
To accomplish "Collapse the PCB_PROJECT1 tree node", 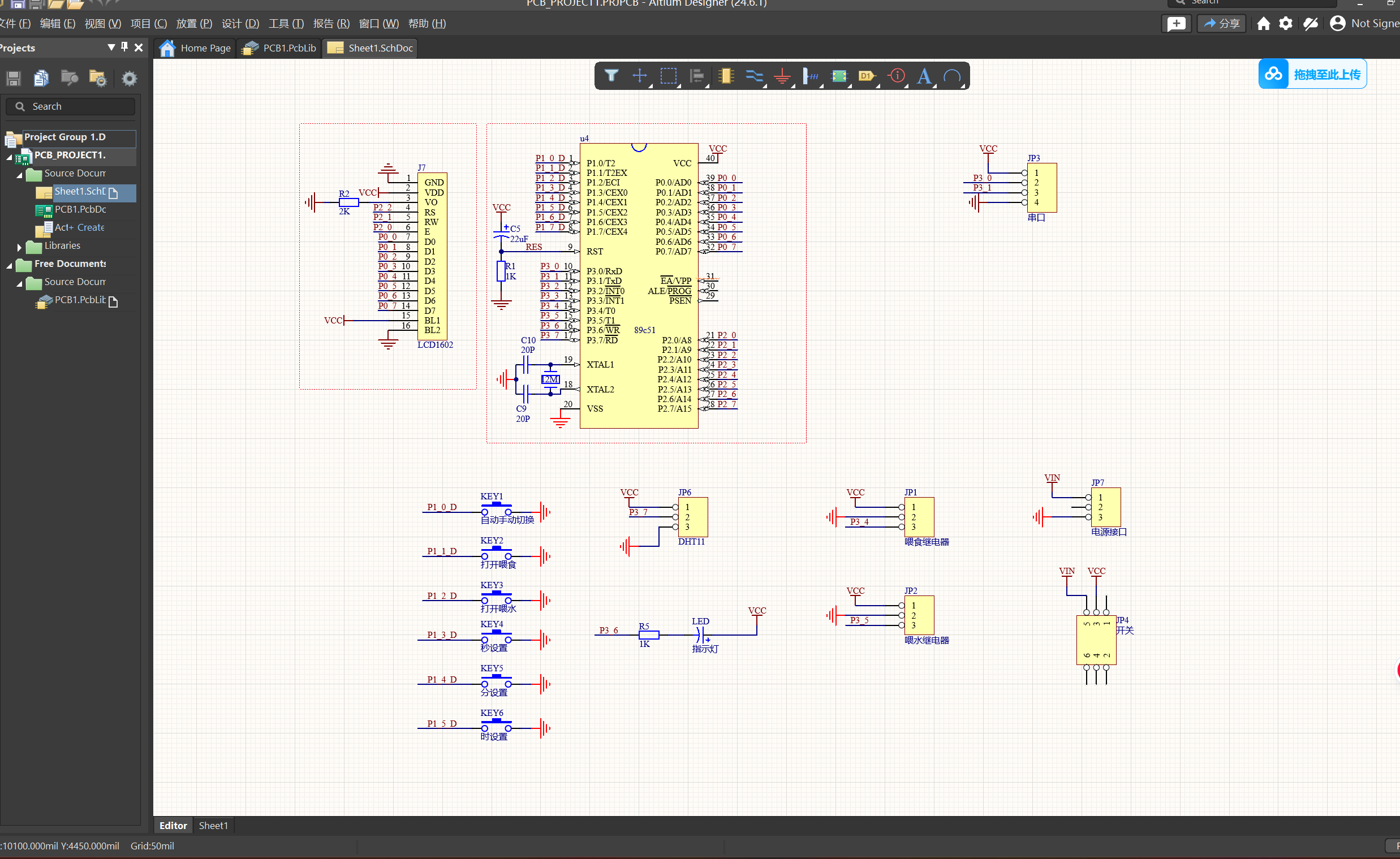I will tap(9, 157).
